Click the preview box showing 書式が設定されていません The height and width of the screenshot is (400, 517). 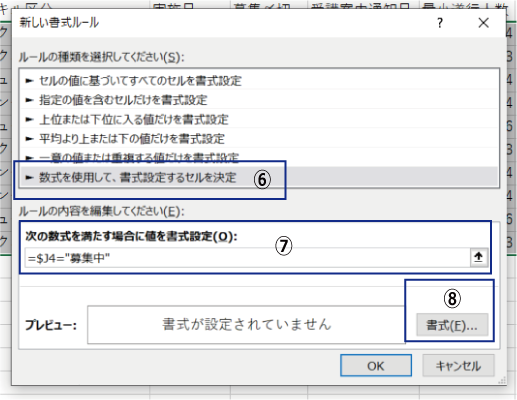tap(247, 324)
